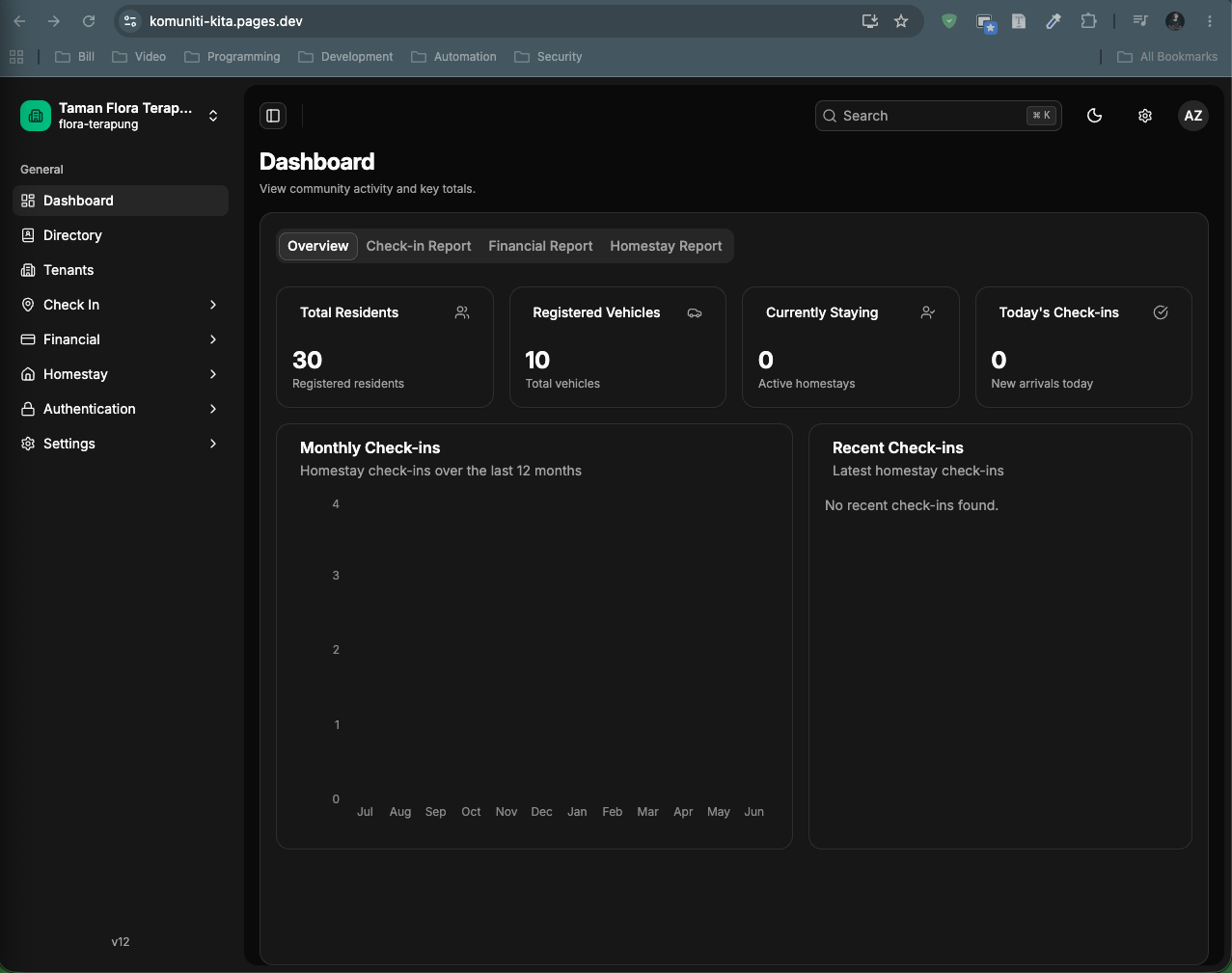Open the browser extensions puzzle icon

pos(1088,21)
